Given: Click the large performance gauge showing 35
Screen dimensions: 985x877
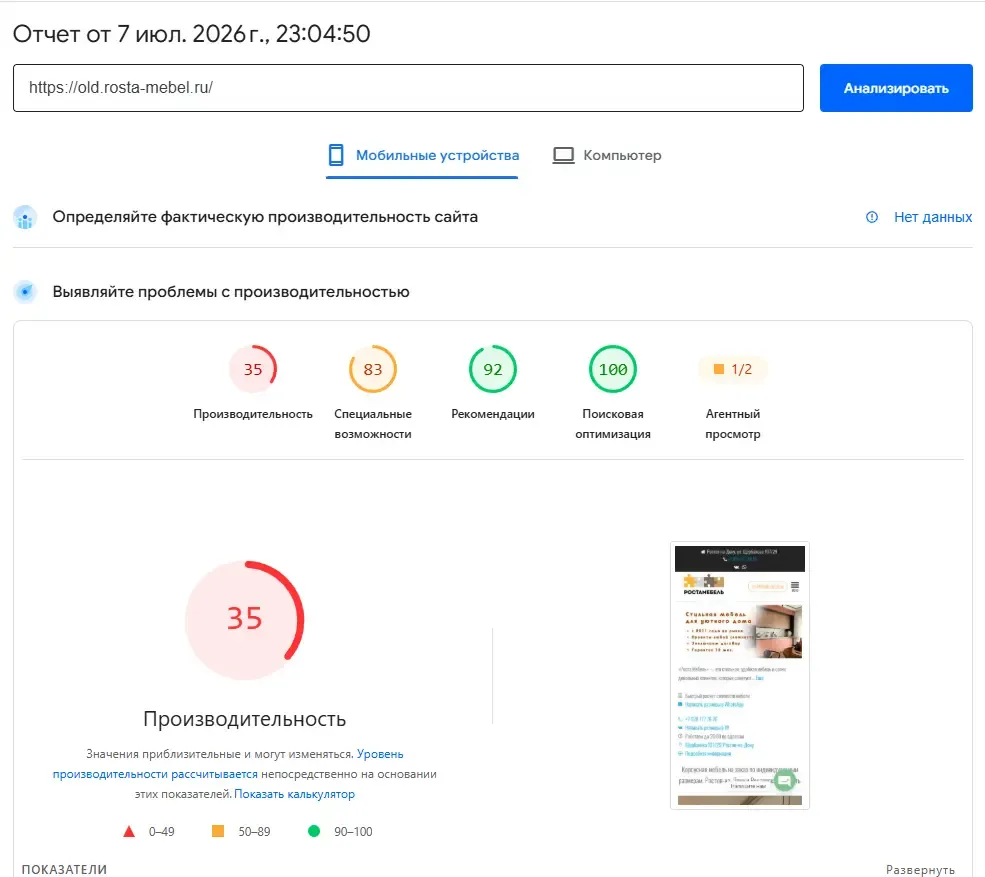Looking at the screenshot, I should coord(244,619).
